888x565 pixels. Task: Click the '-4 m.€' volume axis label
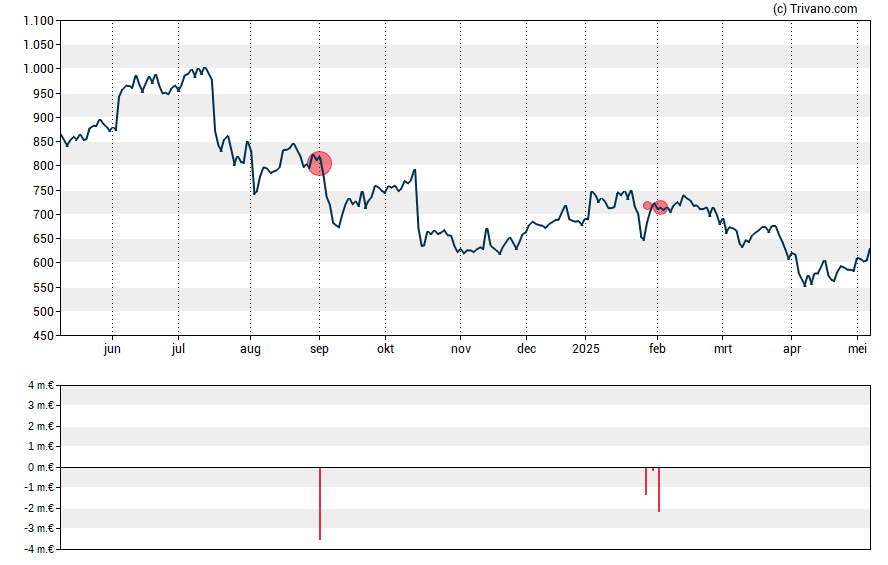39,549
